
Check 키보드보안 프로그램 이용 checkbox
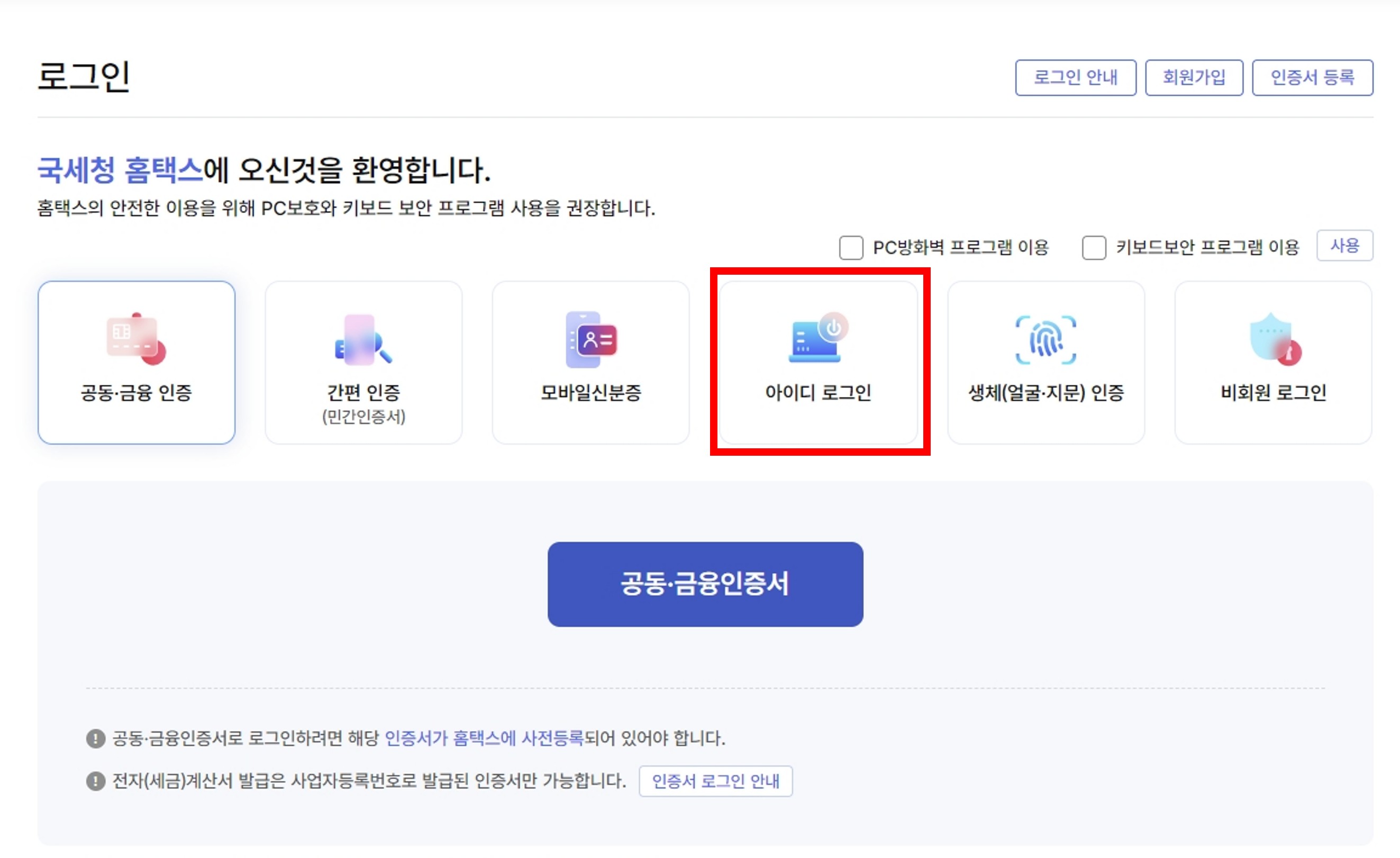(x=1094, y=248)
